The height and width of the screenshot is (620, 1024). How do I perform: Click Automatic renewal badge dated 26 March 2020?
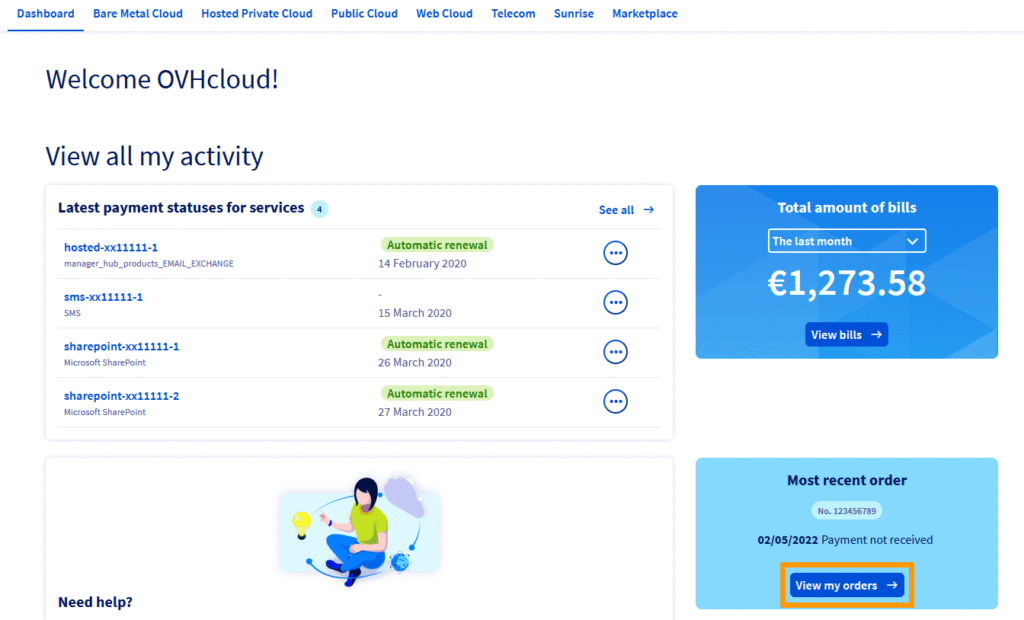[x=437, y=344]
